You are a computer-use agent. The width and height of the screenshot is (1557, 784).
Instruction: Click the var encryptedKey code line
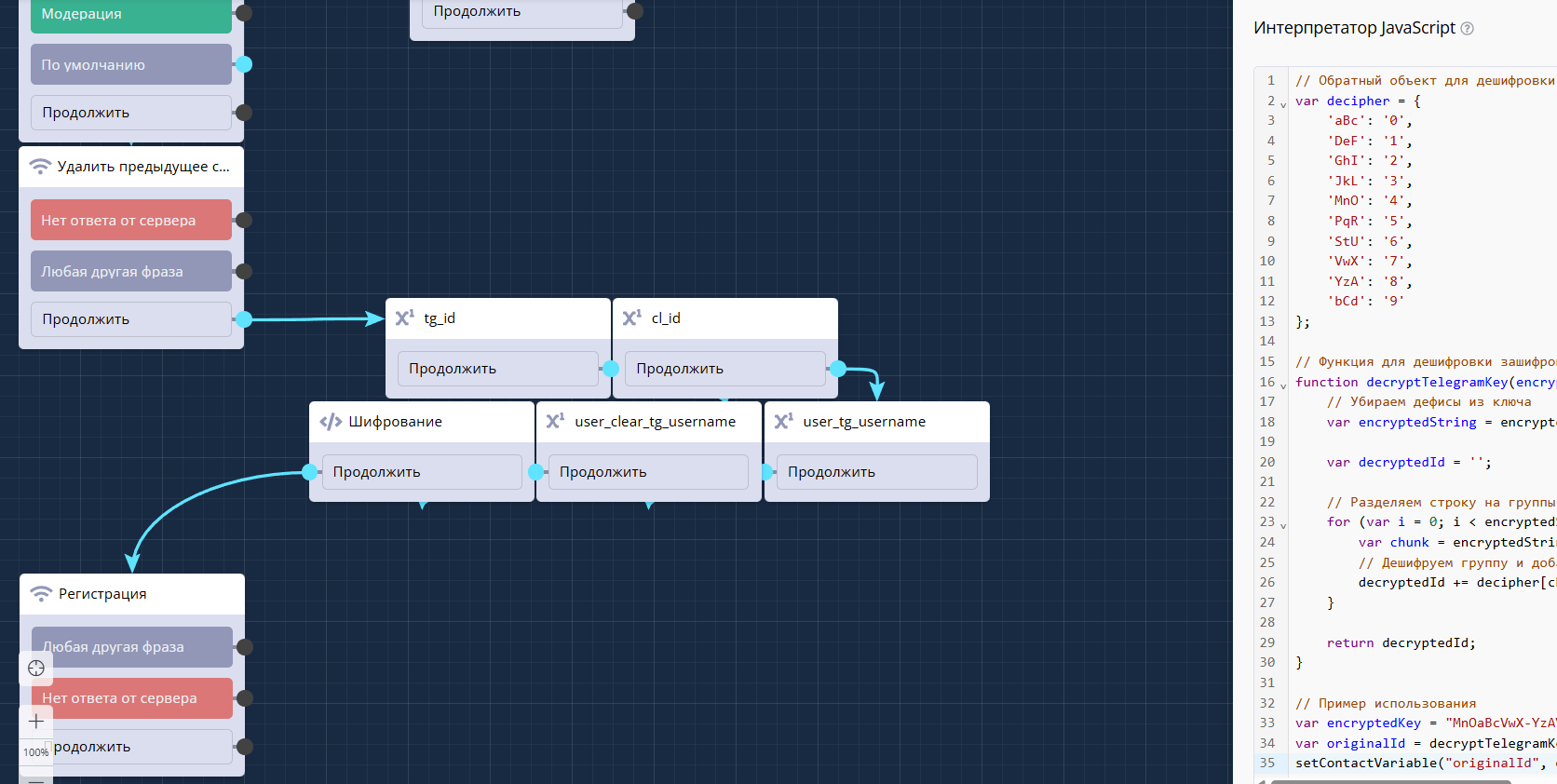point(1426,723)
